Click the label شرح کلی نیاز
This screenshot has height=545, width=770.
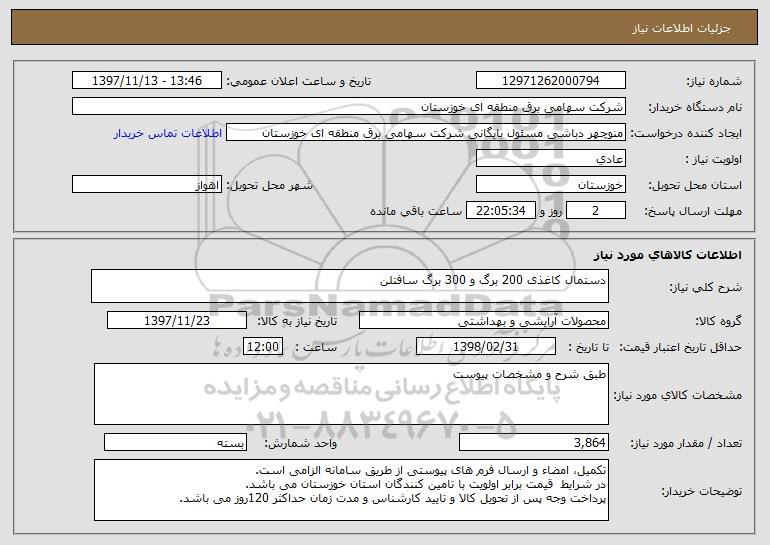pyautogui.click(x=706, y=288)
